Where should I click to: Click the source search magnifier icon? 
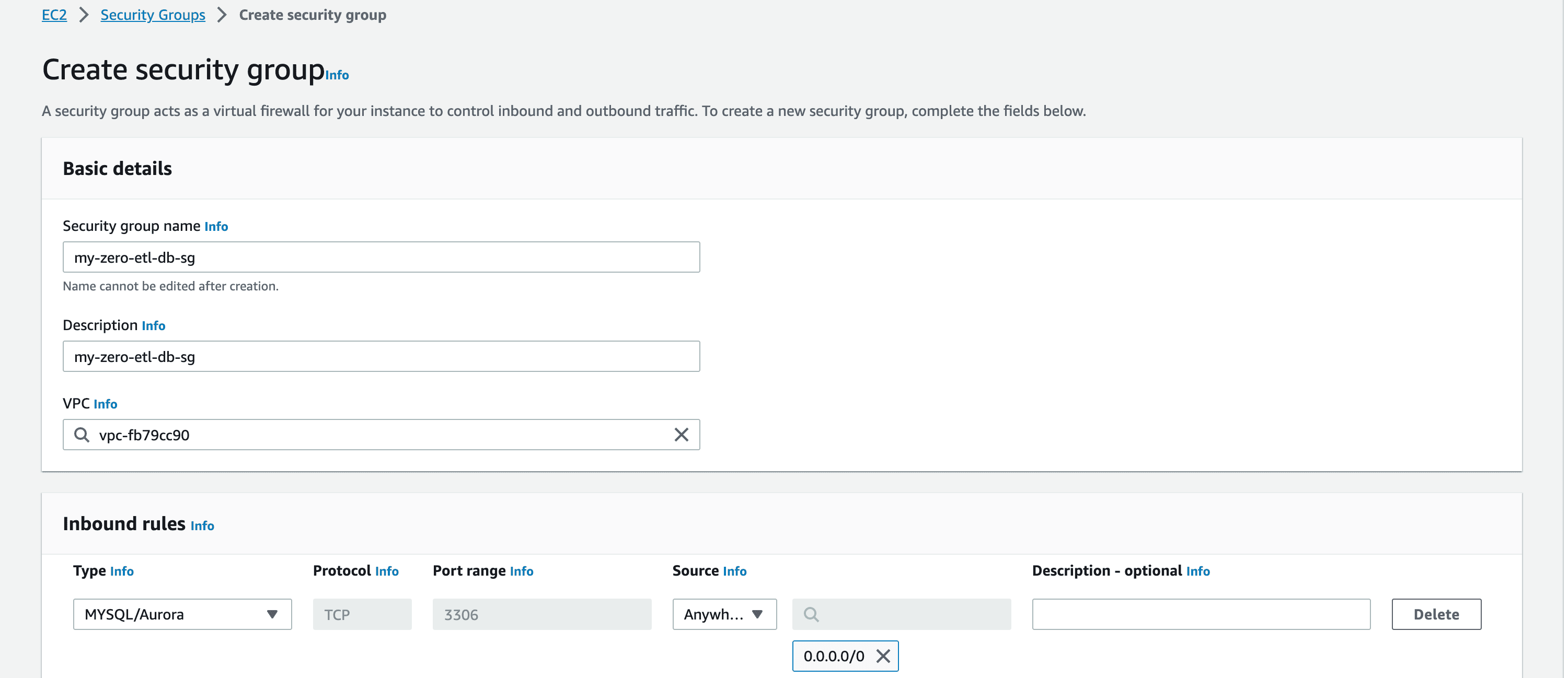(x=811, y=614)
